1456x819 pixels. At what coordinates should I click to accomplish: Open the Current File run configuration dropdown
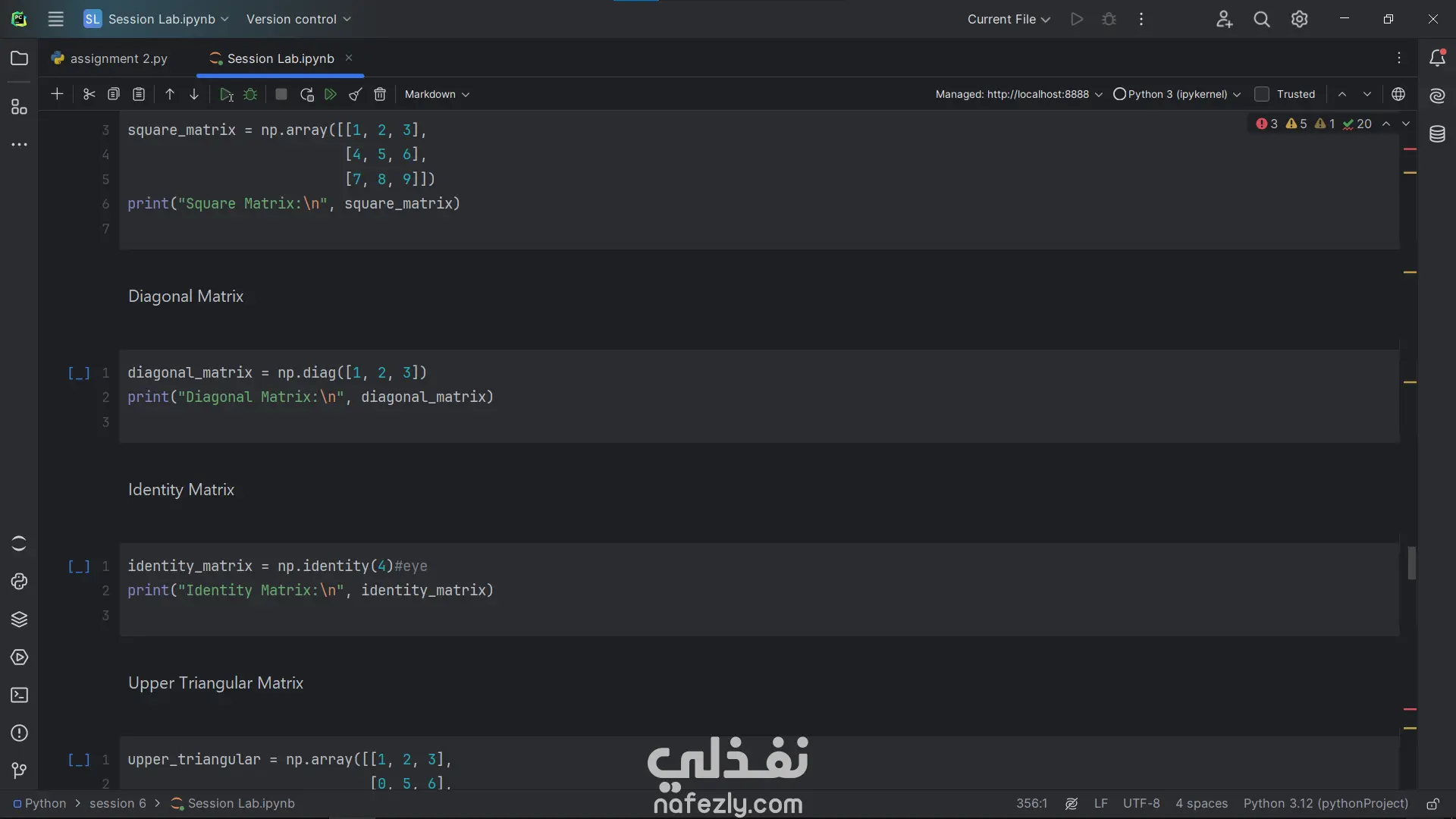[x=1008, y=20]
